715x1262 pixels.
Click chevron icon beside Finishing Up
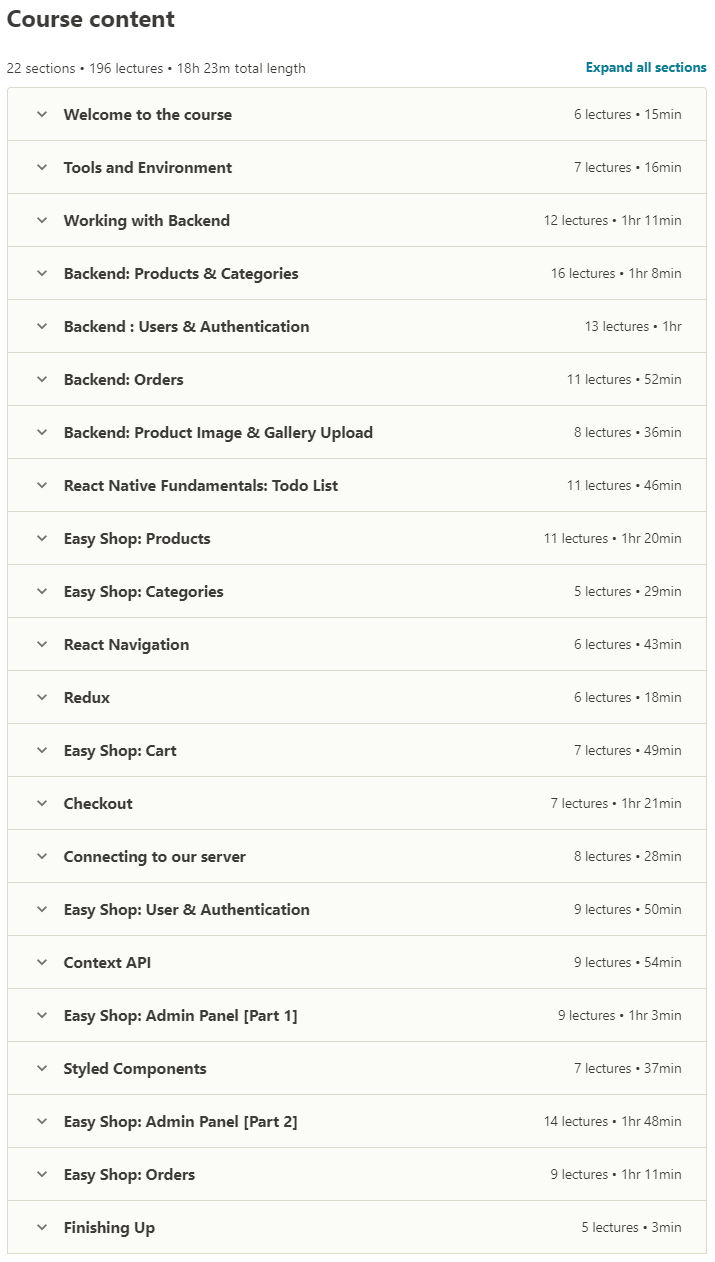coord(42,1227)
